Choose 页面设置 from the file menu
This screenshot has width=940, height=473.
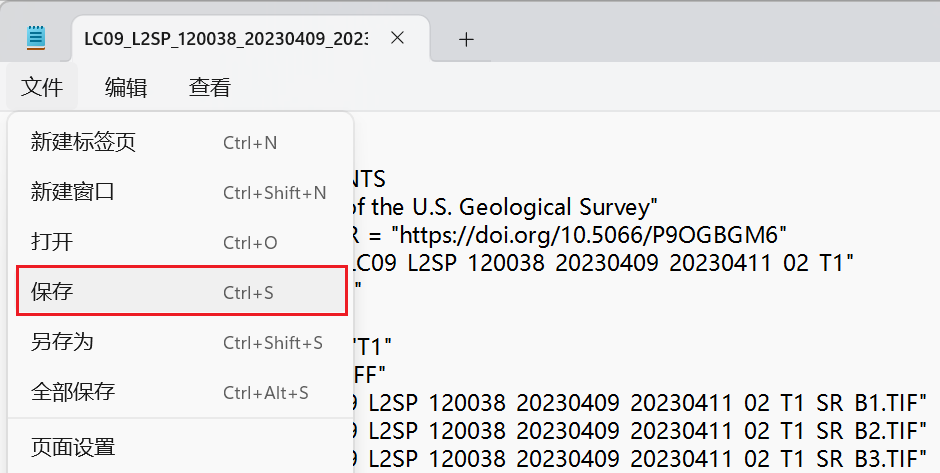(x=181, y=447)
